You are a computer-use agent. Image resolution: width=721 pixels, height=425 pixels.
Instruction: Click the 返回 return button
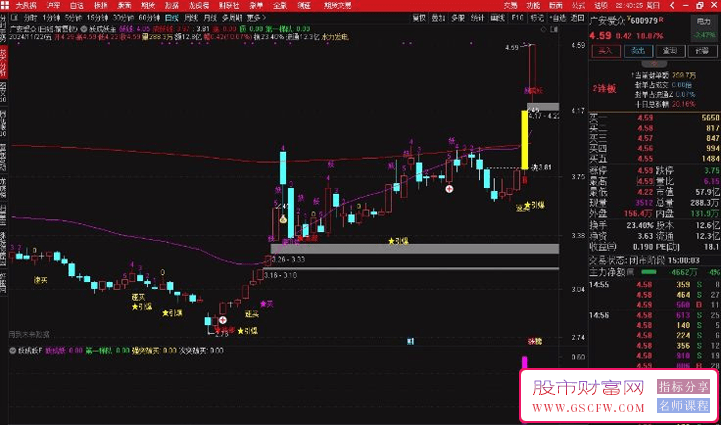(x=577, y=18)
